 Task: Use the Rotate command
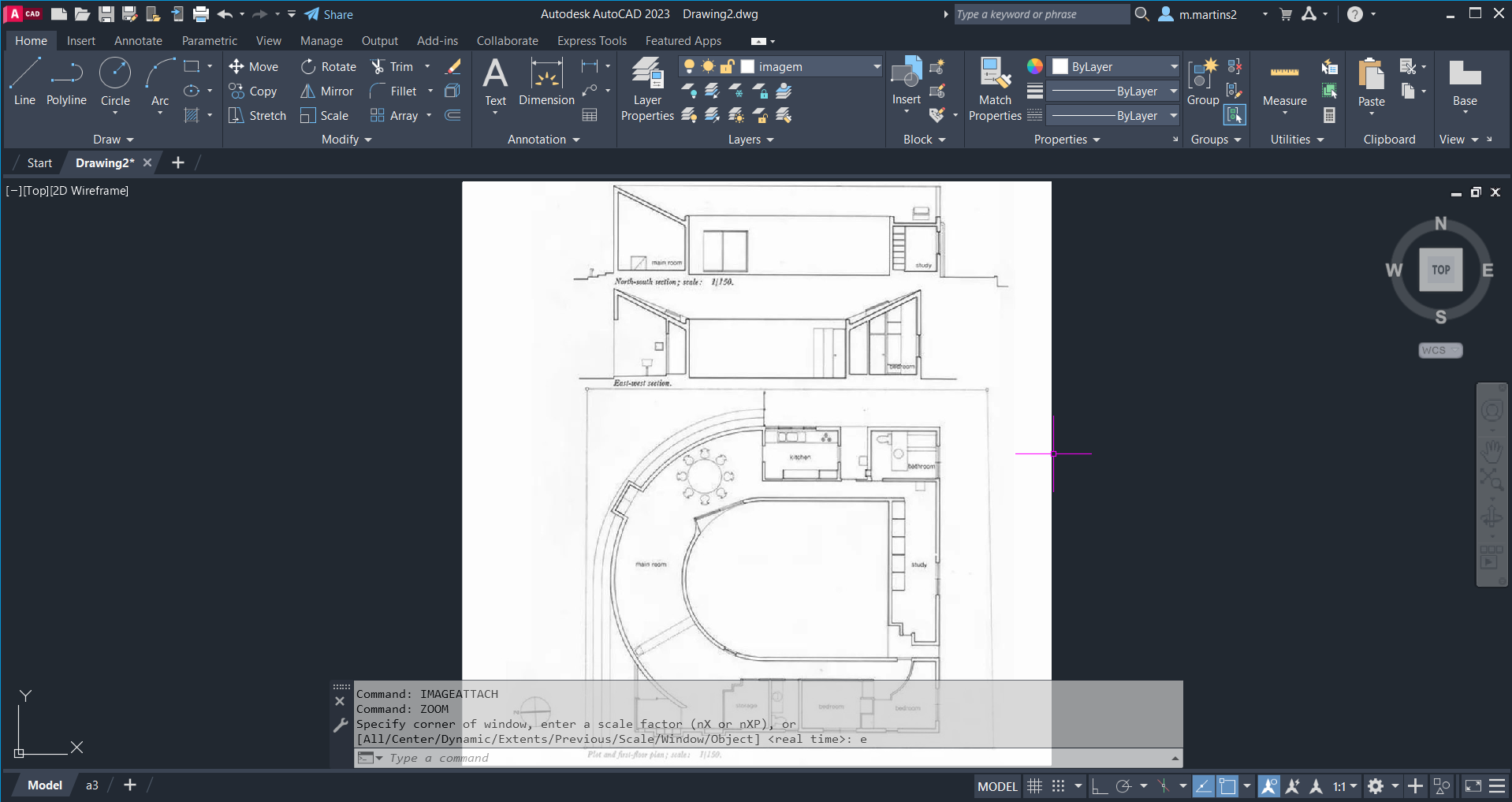pos(329,67)
